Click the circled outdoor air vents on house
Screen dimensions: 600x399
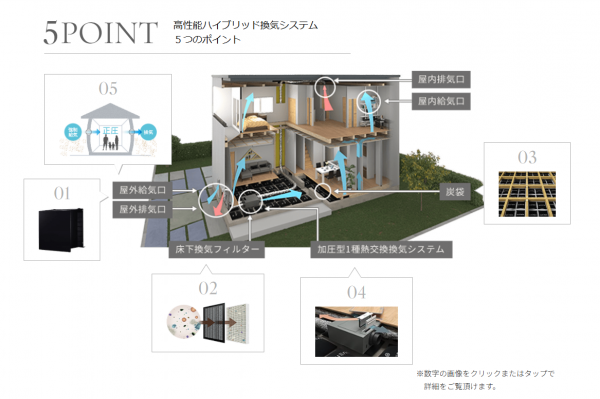(x=216, y=200)
